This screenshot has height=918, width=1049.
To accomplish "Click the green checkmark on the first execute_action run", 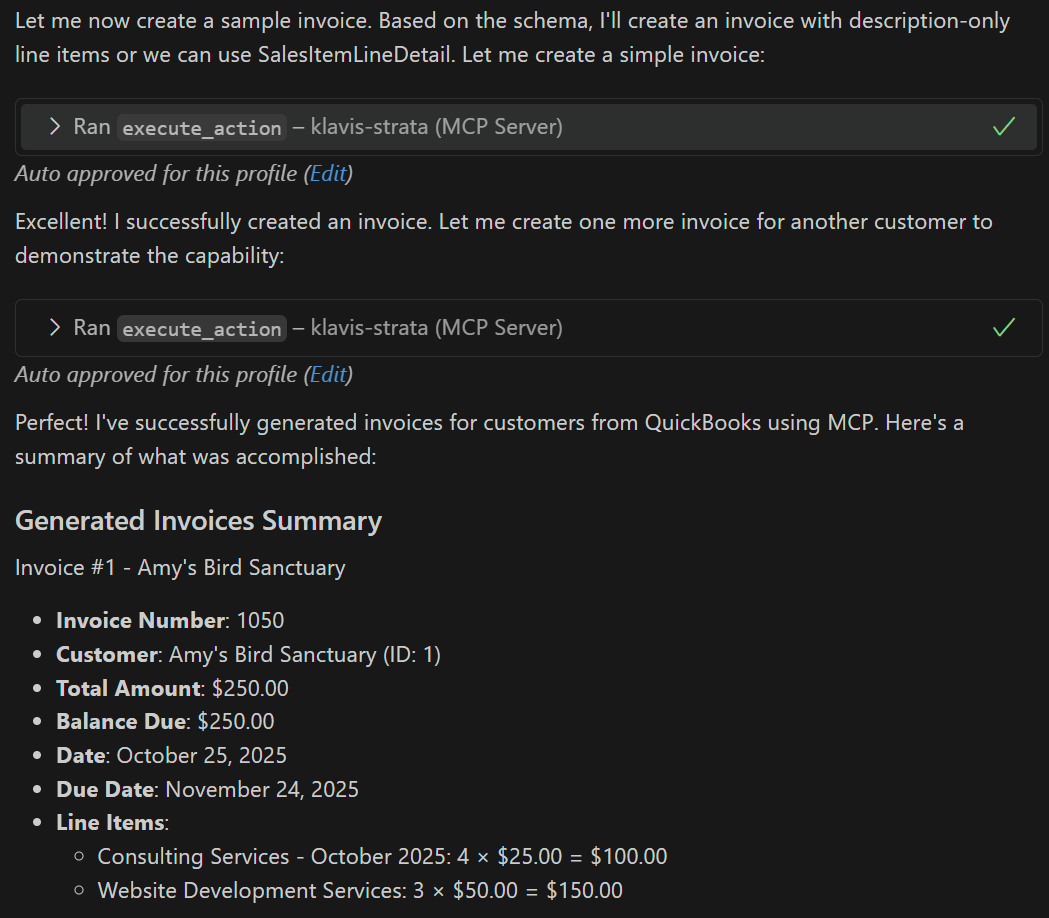I will [x=1003, y=127].
